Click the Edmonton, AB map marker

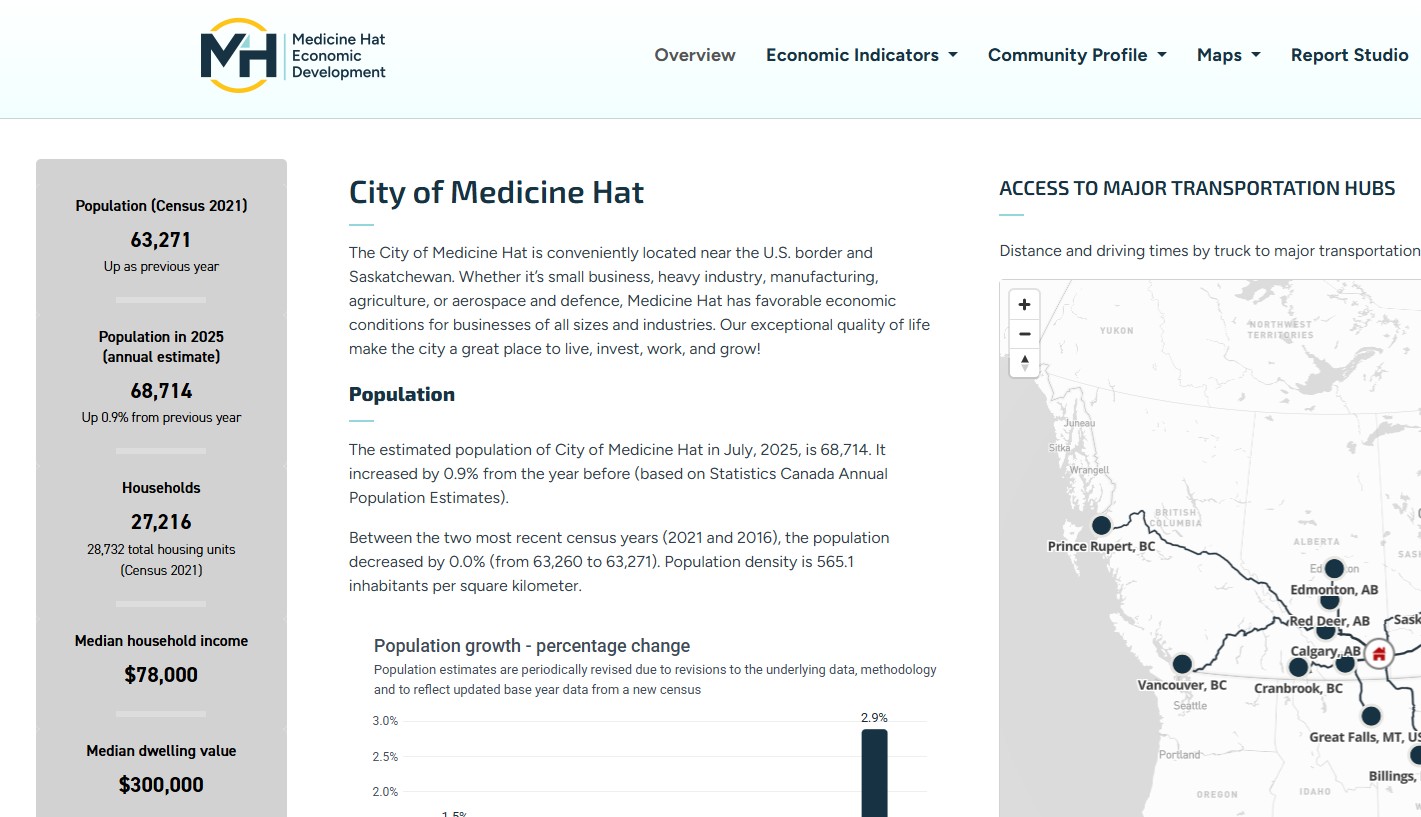[1334, 569]
